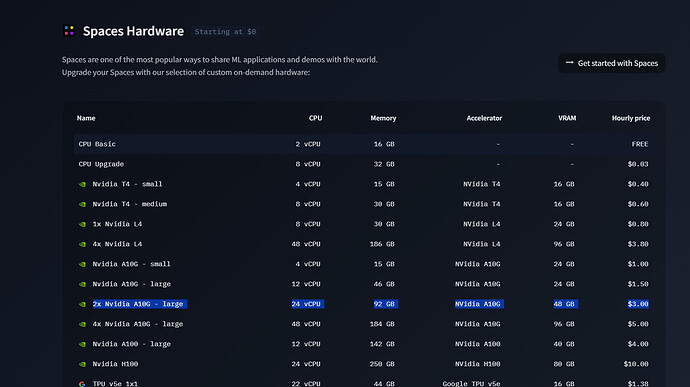Image resolution: width=690 pixels, height=387 pixels.
Task: Click the 'Starting at $0' badge
Action: [x=225, y=32]
